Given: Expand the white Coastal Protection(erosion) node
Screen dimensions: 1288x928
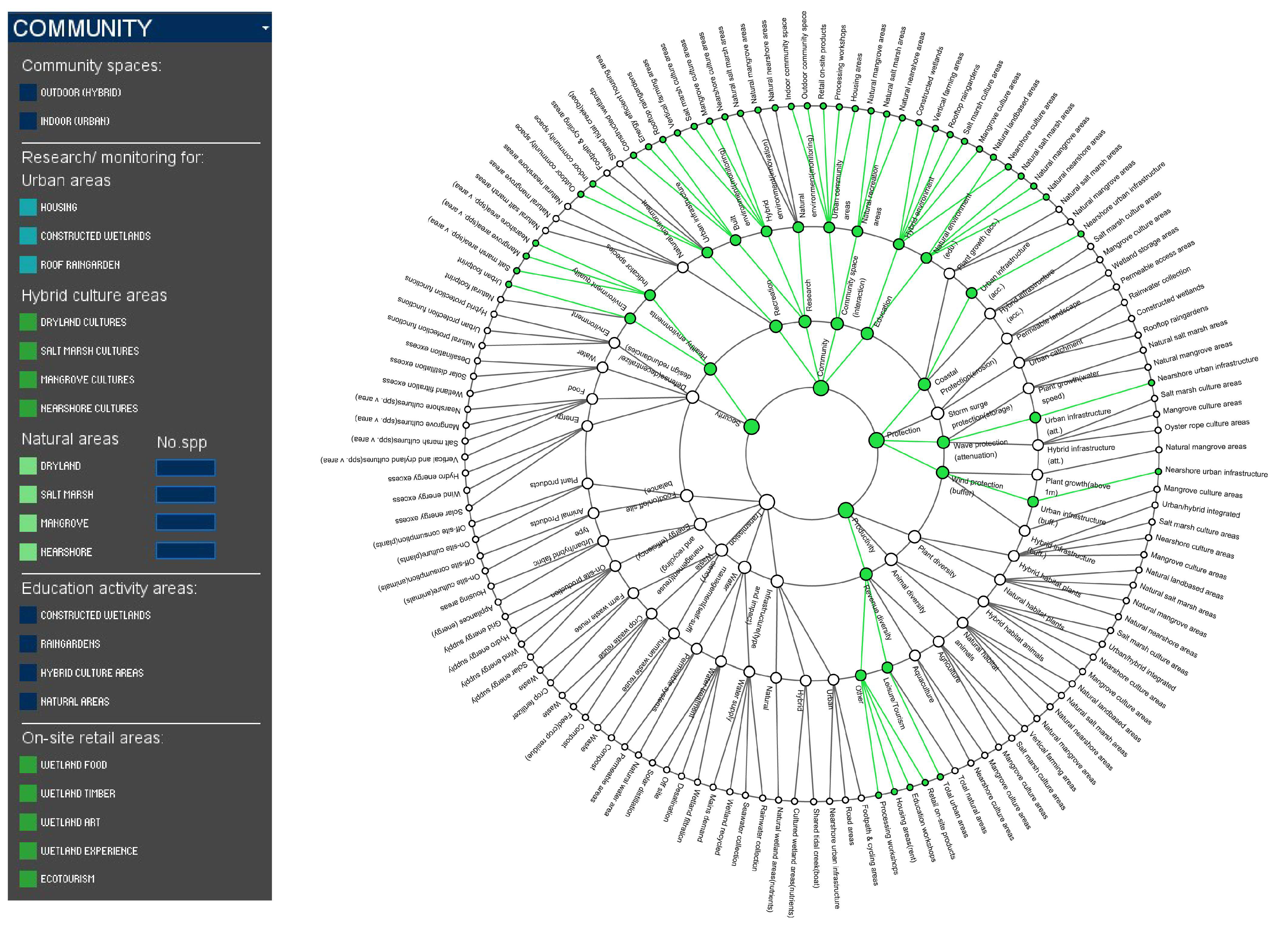Looking at the screenshot, I should coord(924,385).
